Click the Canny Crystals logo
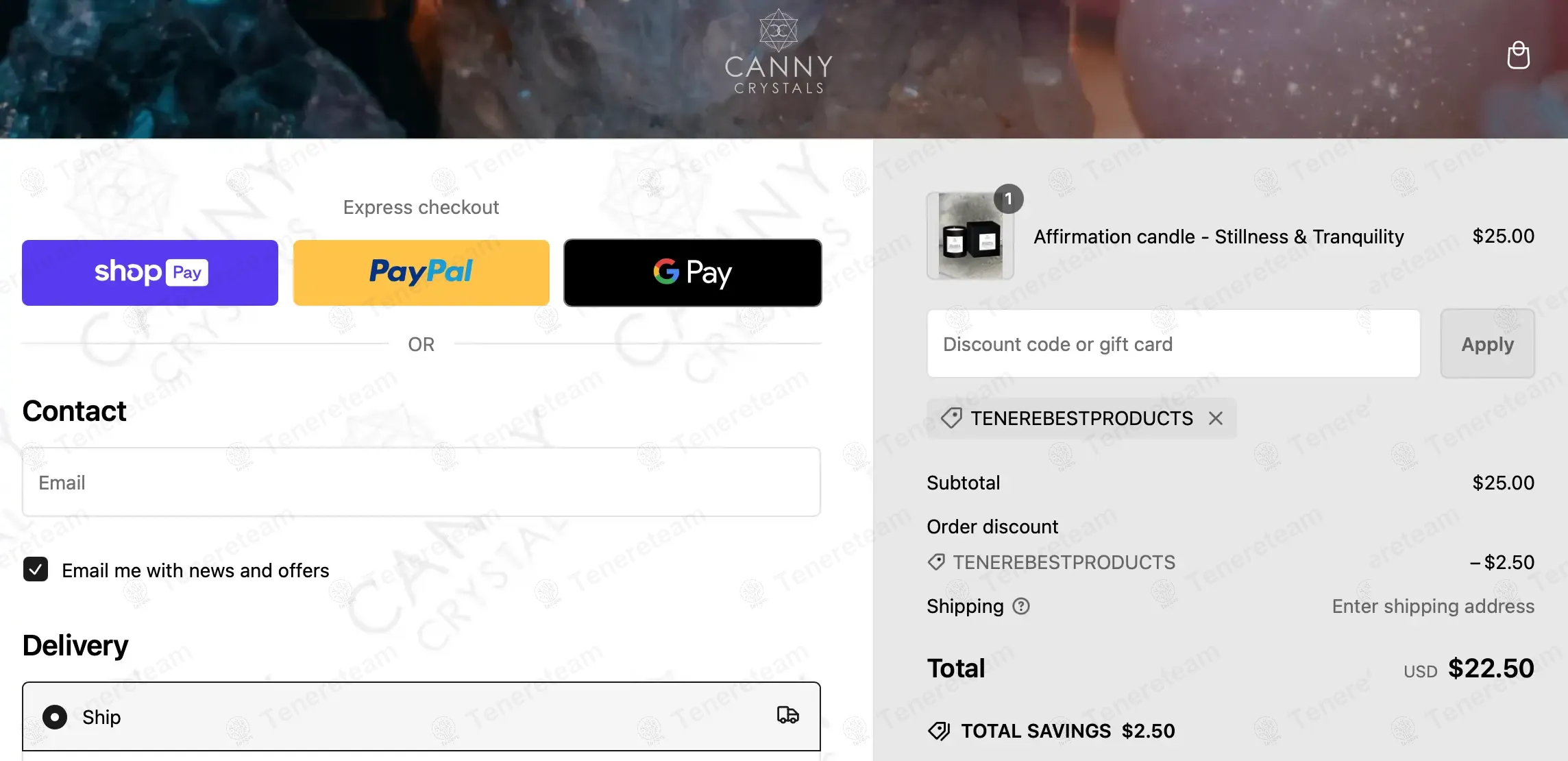The height and width of the screenshot is (761, 1568). point(779,51)
